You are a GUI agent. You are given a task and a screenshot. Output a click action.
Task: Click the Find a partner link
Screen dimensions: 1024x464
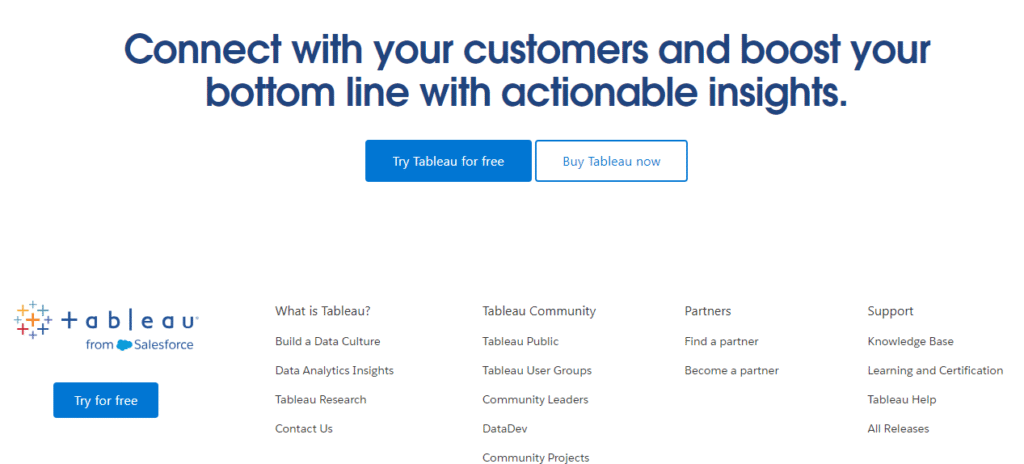click(x=721, y=341)
